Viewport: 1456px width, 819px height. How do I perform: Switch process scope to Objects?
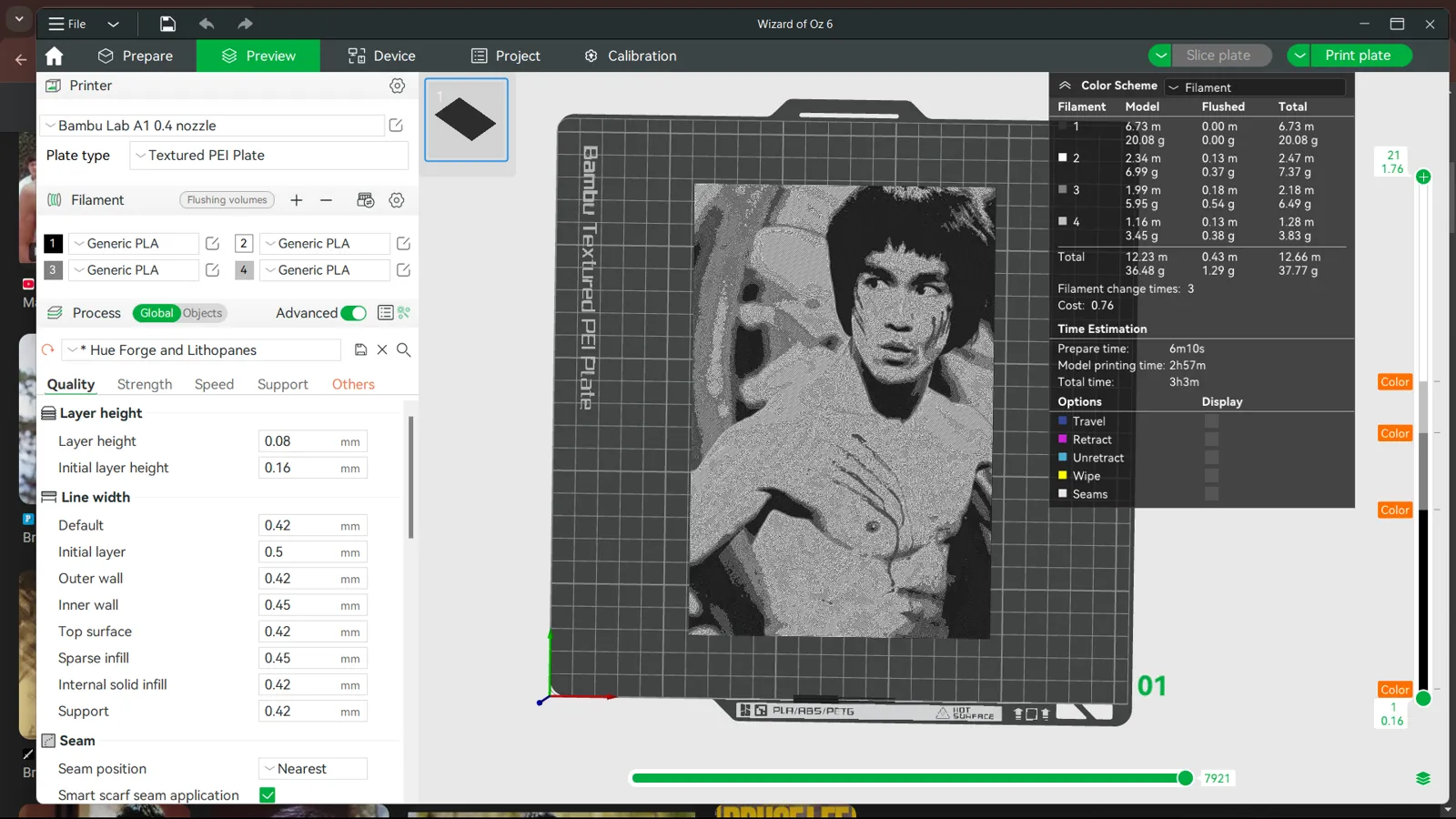pos(203,313)
